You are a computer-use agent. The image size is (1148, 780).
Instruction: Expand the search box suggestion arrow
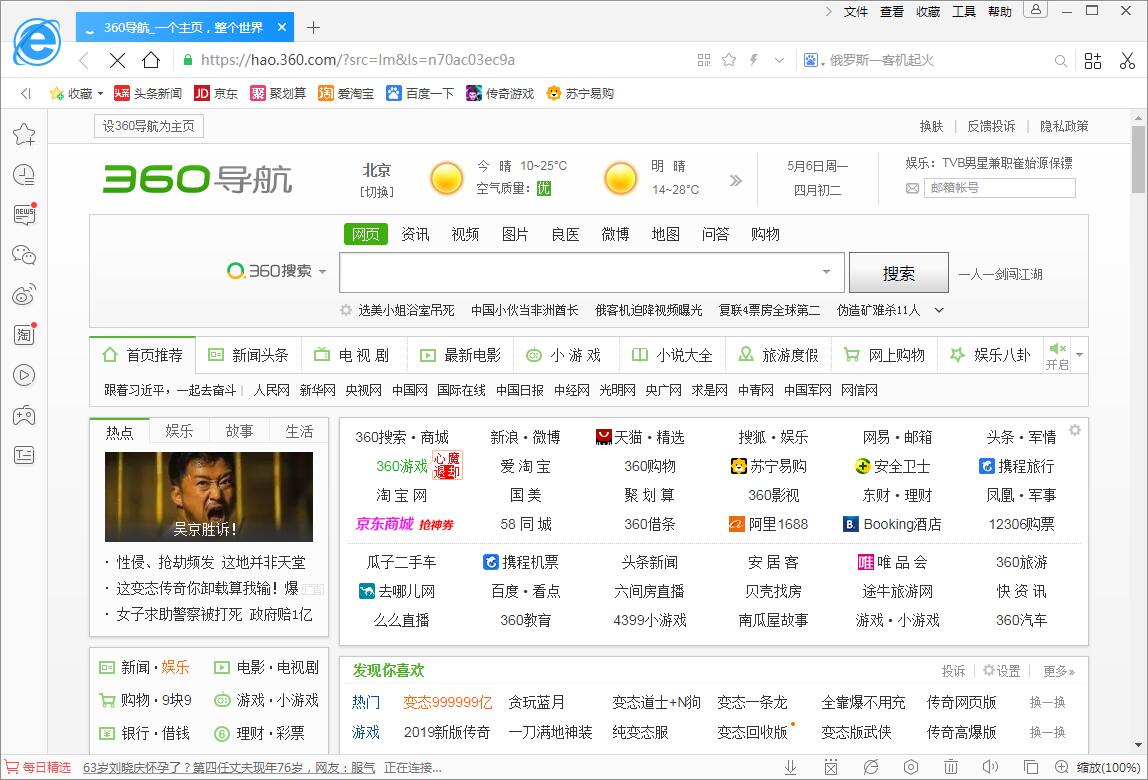pos(826,272)
